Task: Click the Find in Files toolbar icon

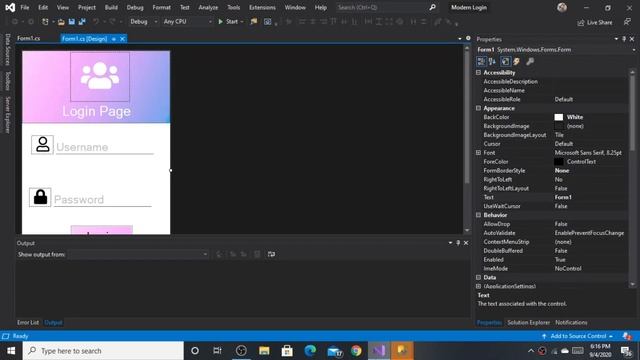Action: [x=254, y=22]
